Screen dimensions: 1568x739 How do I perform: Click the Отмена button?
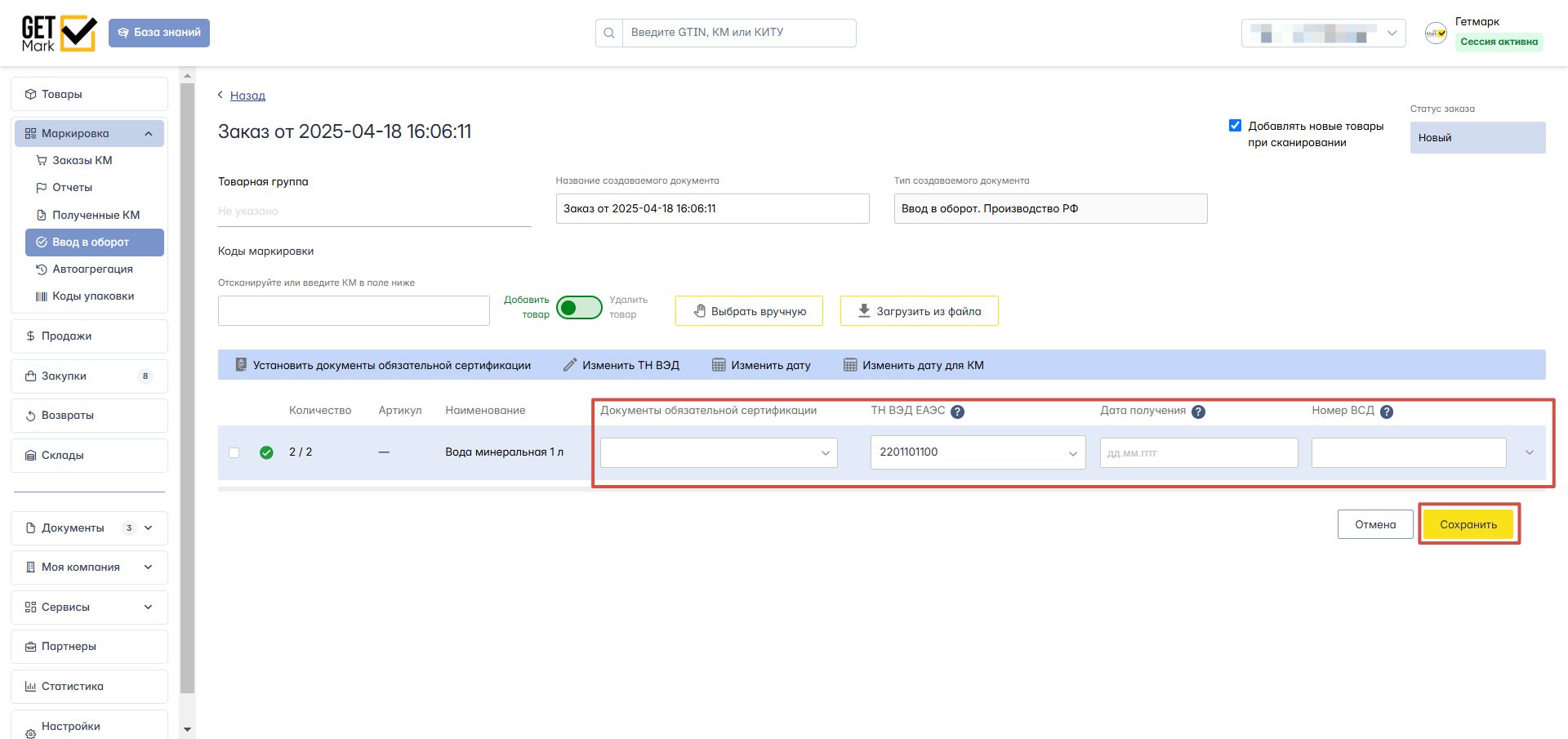[1375, 524]
